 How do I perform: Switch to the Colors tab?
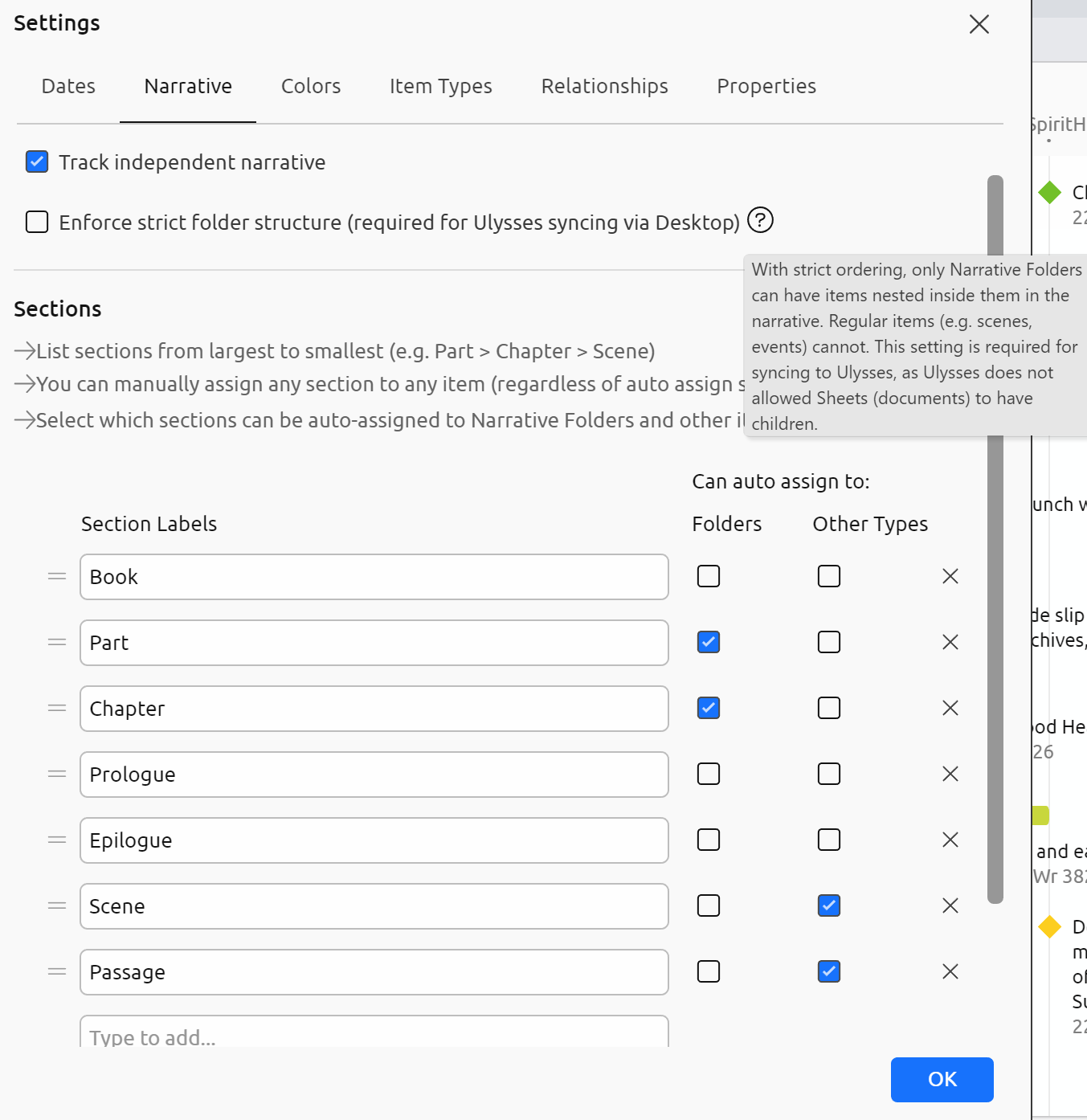310,86
